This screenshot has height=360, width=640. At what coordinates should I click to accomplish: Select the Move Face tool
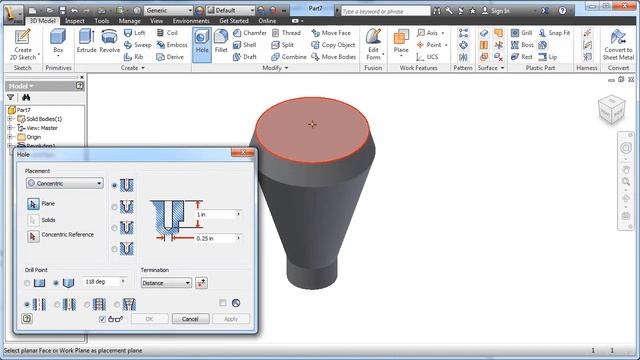(331, 33)
